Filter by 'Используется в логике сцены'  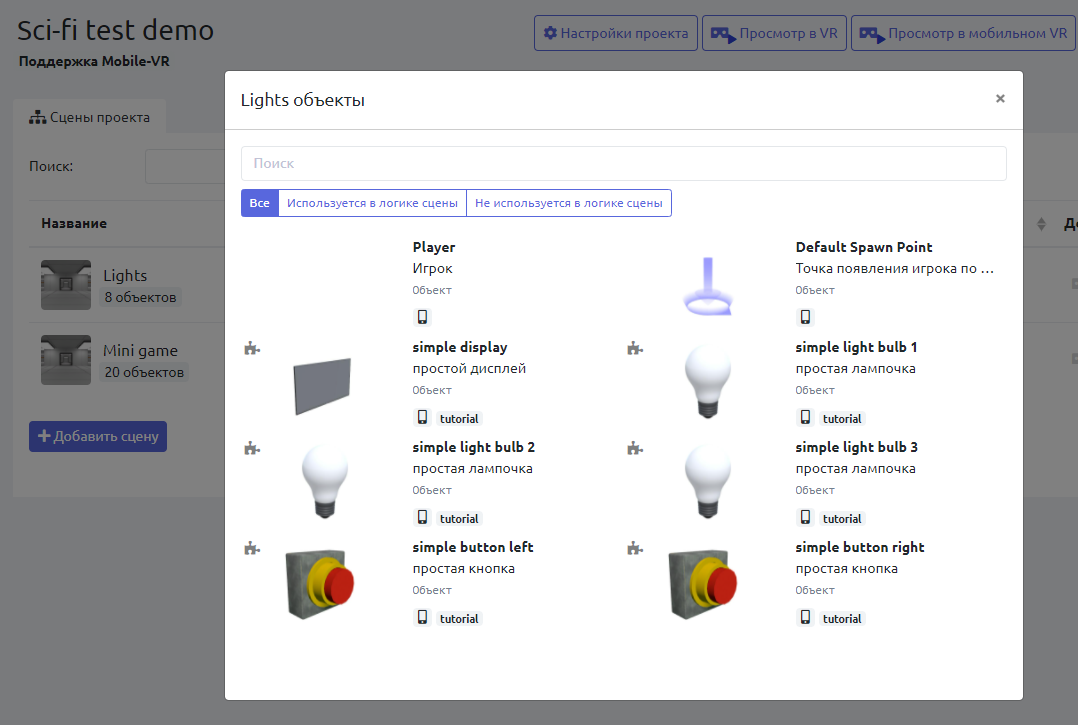tap(372, 203)
